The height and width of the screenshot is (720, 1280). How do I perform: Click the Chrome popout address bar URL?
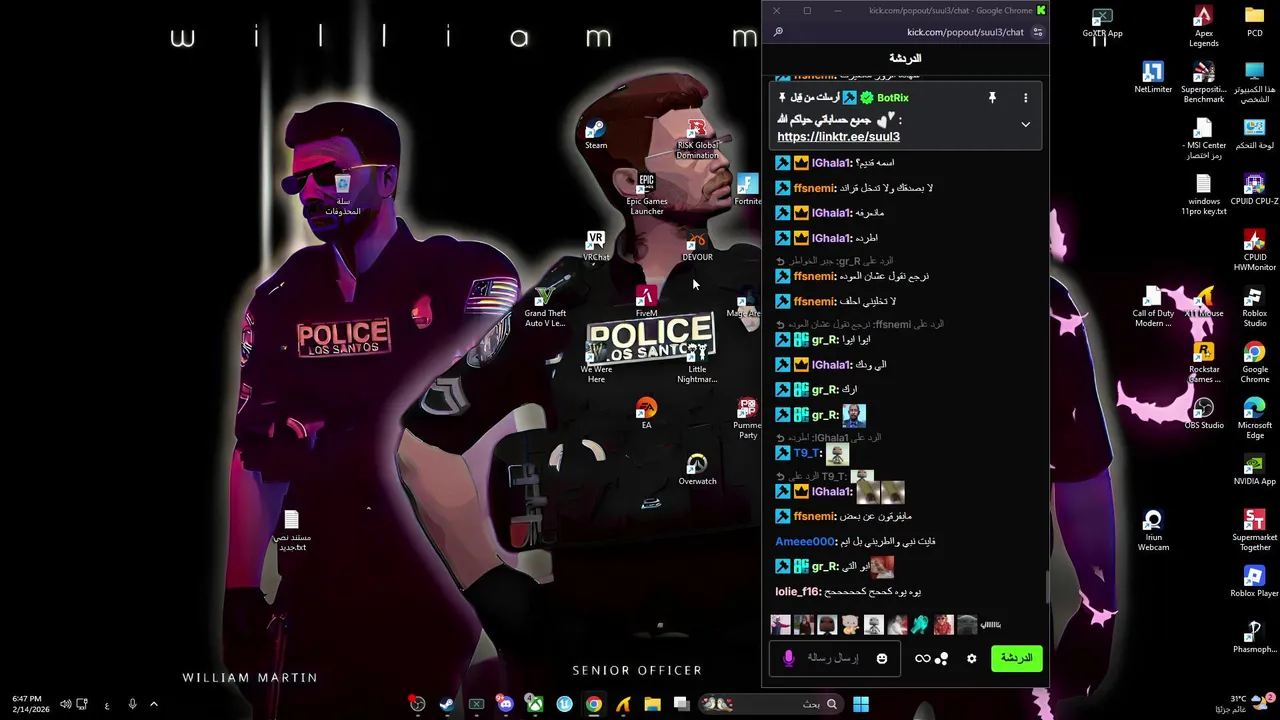(x=965, y=32)
